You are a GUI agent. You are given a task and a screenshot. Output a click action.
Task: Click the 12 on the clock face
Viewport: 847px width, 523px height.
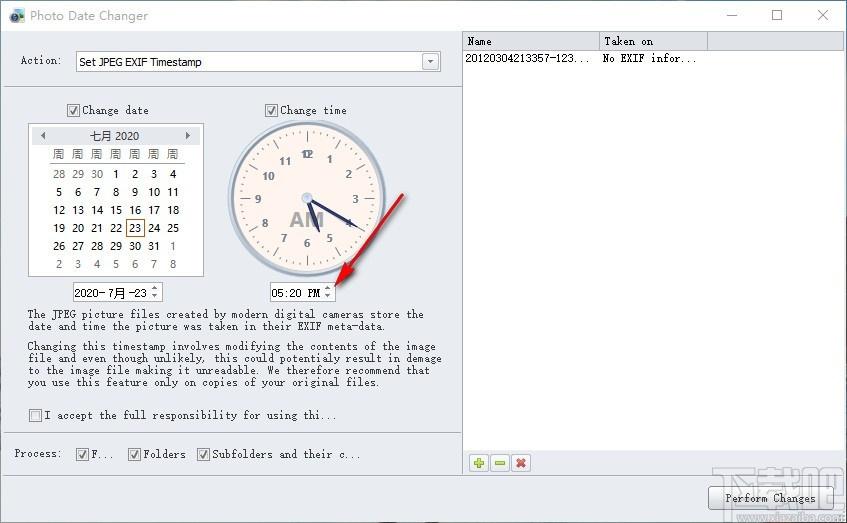click(307, 154)
